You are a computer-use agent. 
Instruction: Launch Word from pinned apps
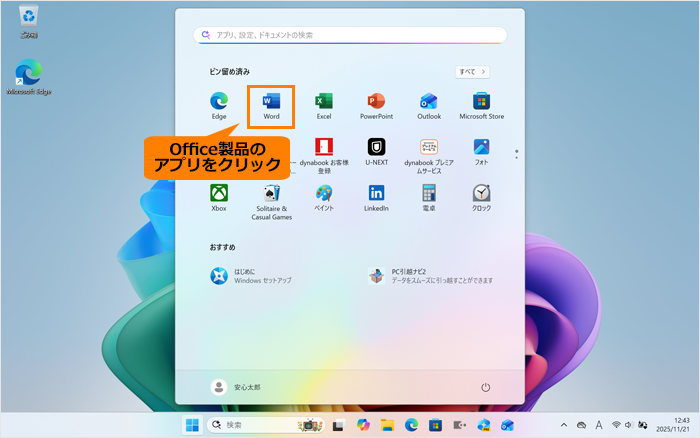click(x=271, y=106)
